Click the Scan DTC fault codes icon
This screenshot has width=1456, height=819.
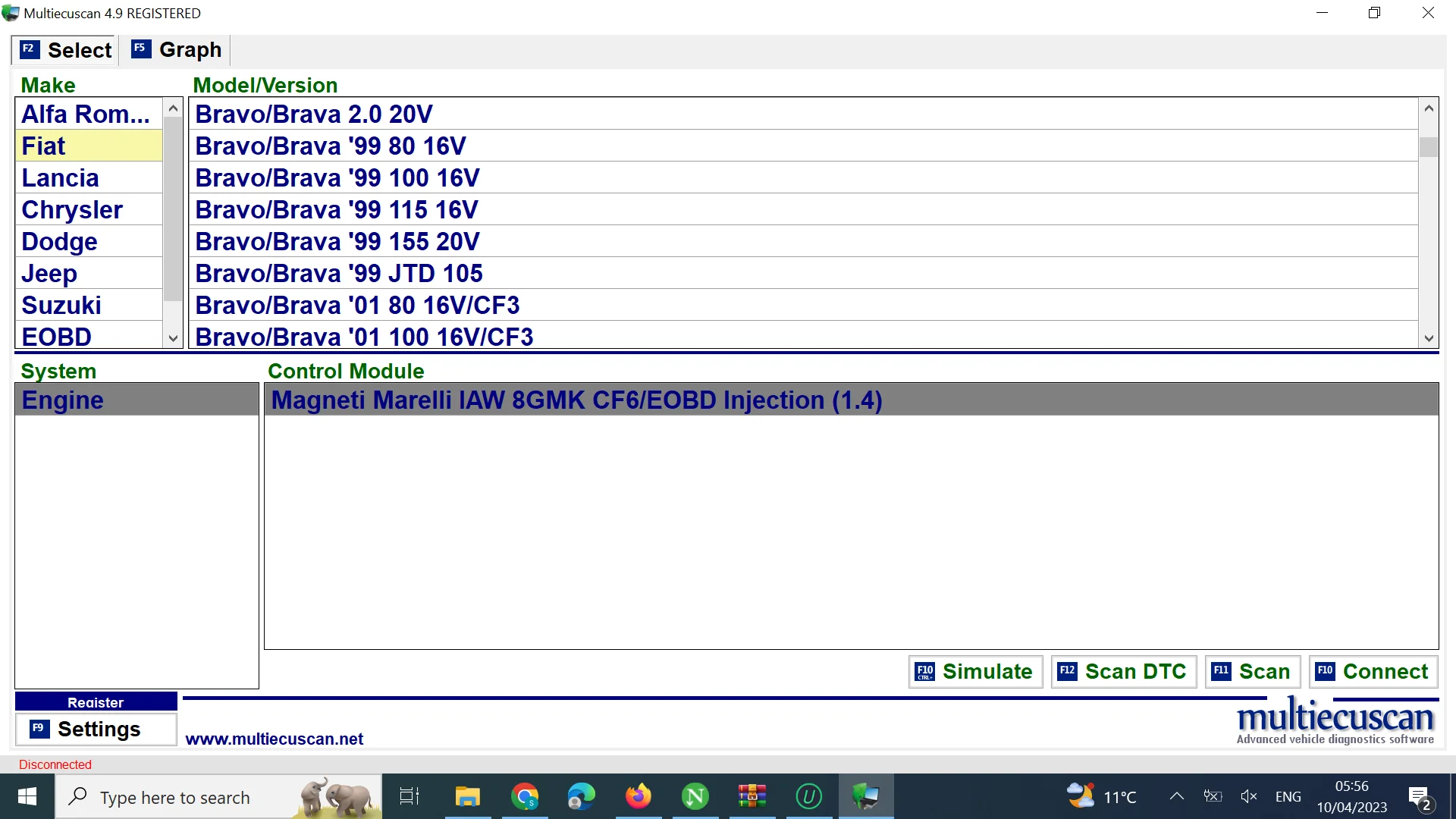(x=1121, y=671)
